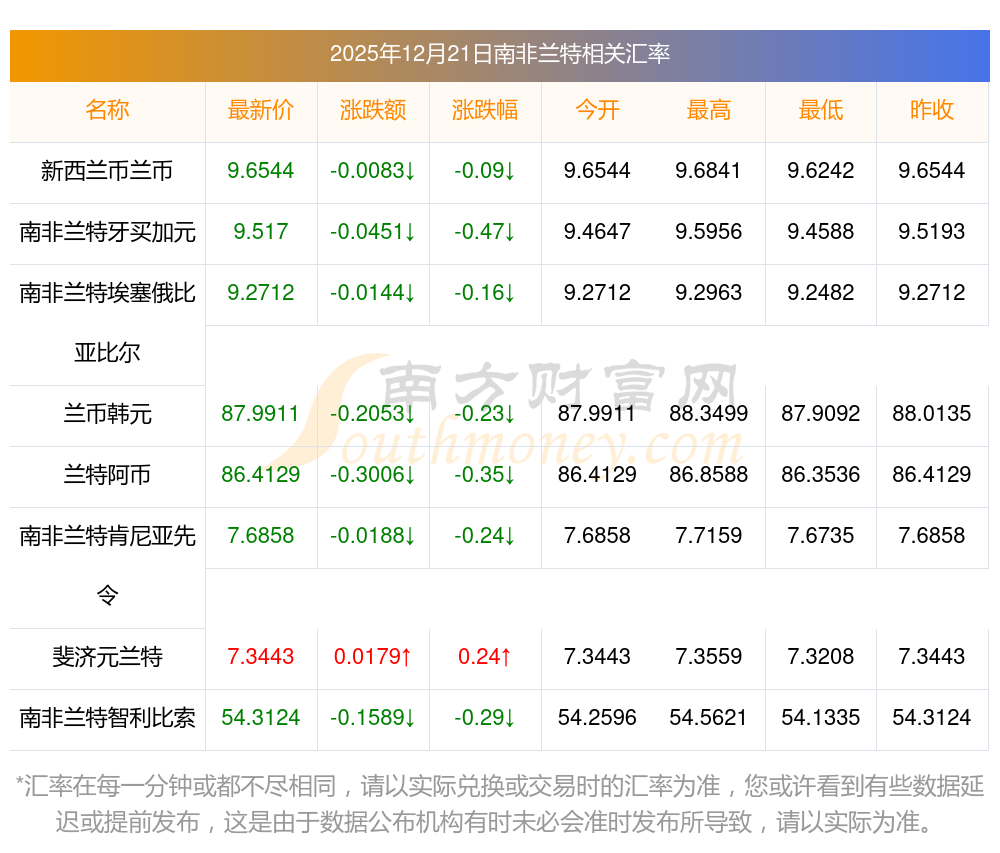Click change percent -0.23↓
Viewport: 1000px width, 853px height.
coord(485,414)
